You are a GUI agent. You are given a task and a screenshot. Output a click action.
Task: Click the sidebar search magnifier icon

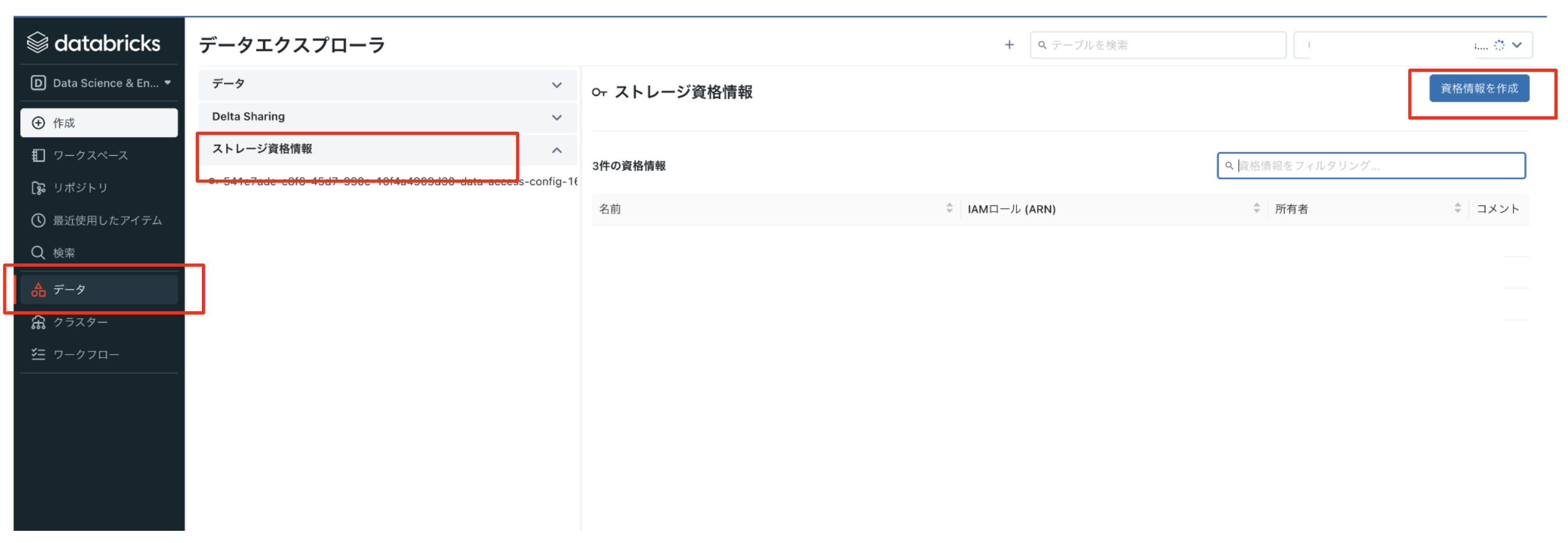point(38,253)
